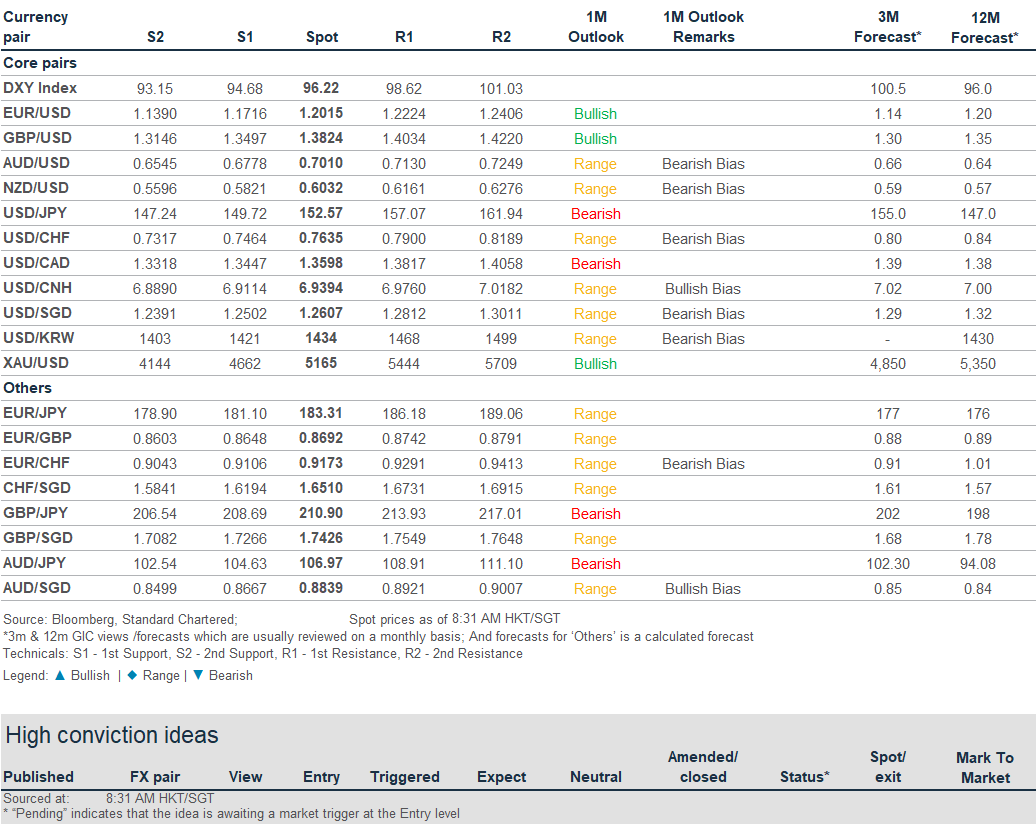The height and width of the screenshot is (824, 1036).
Task: Click the GBP/USD Bullish outlook label
Action: tap(596, 139)
